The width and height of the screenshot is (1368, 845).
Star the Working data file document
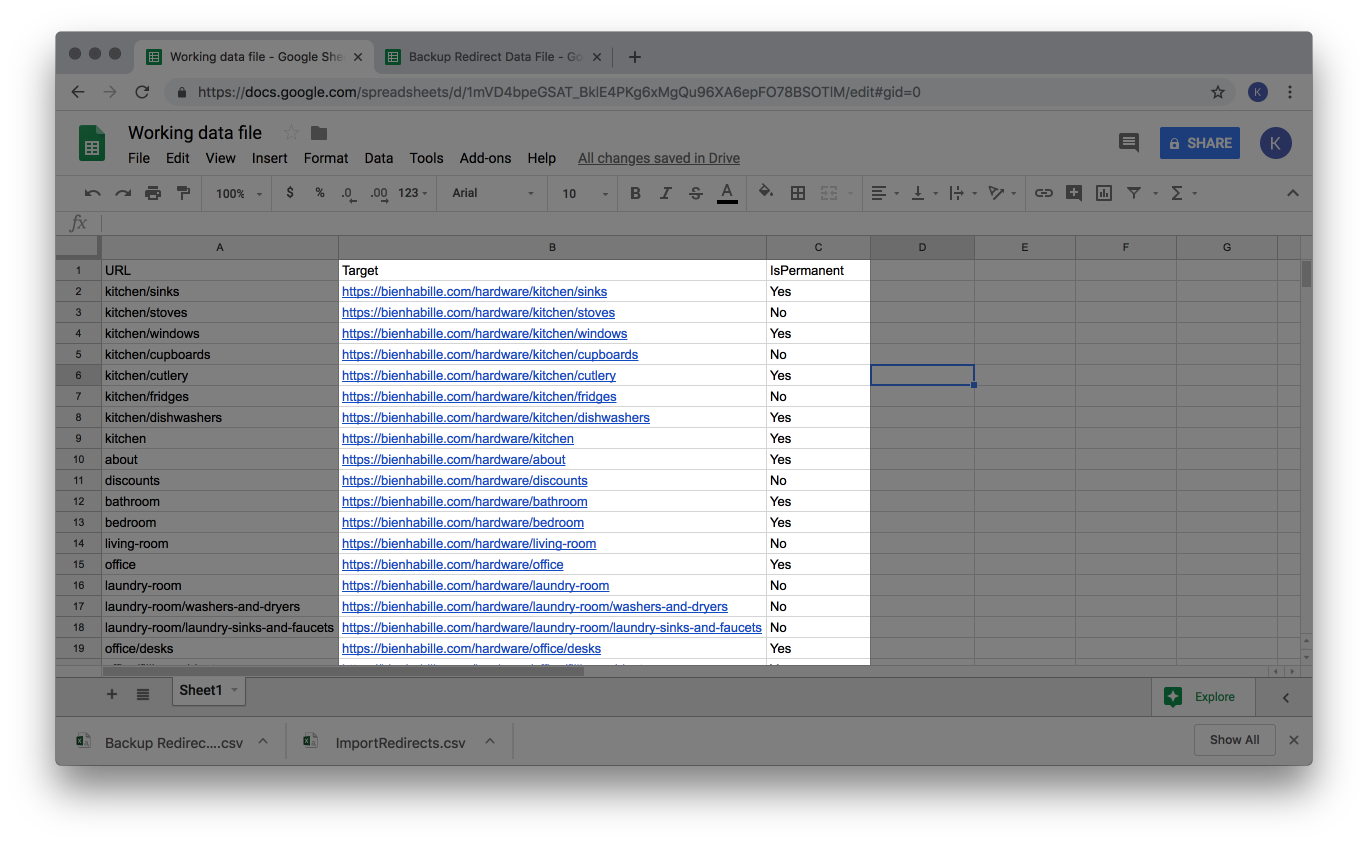[x=291, y=133]
